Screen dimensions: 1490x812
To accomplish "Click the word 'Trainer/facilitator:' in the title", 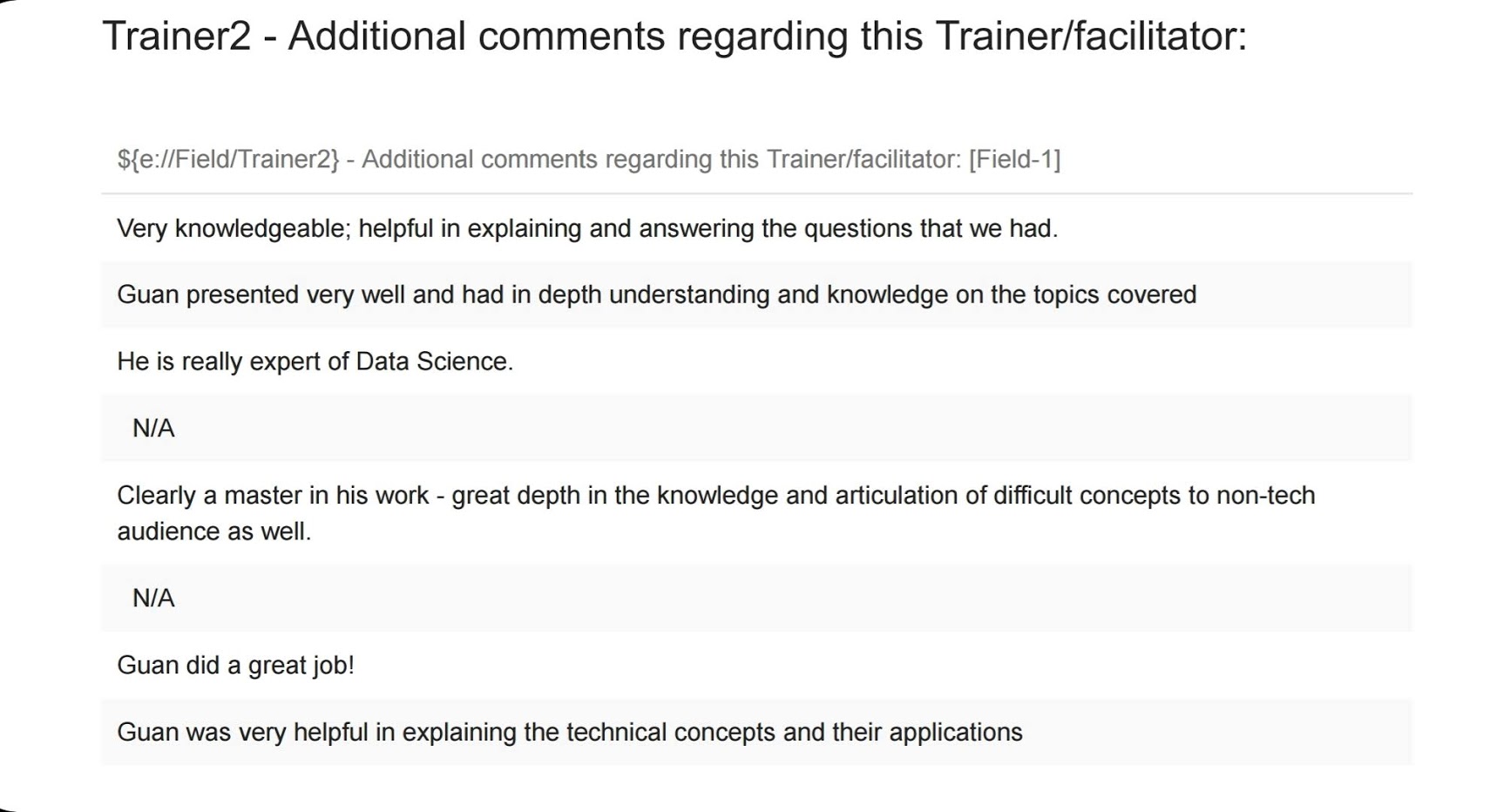I will [x=1091, y=37].
